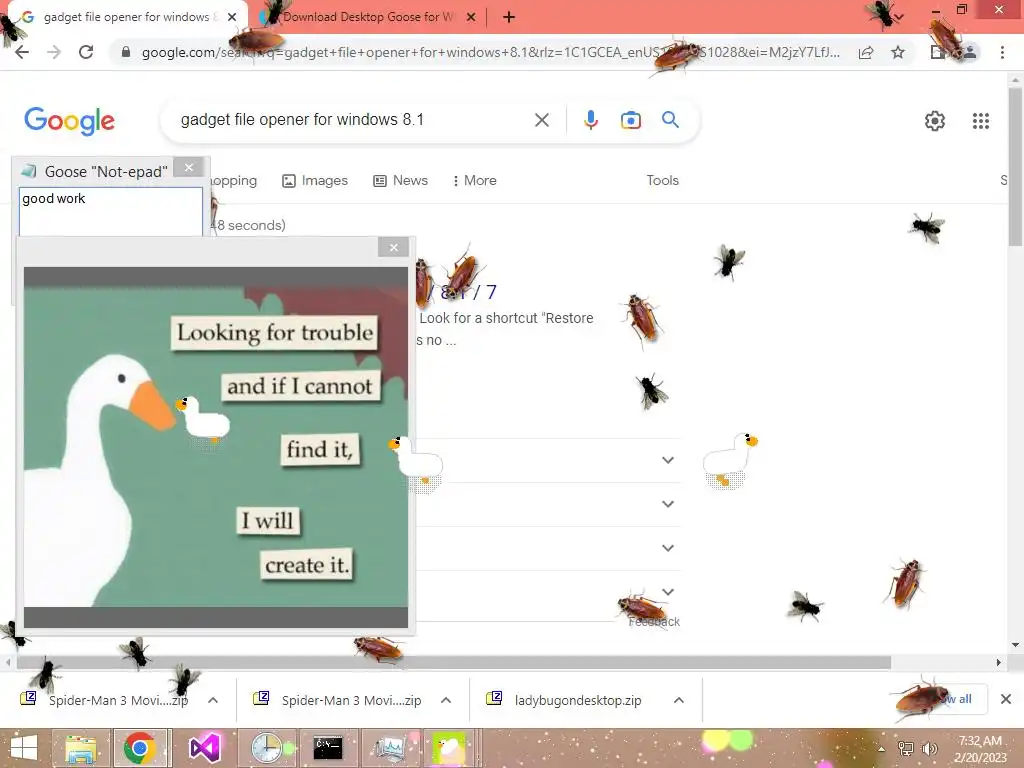Viewport: 1024px width, 768px height.
Task: Open the search Tools options
Action: (662, 181)
